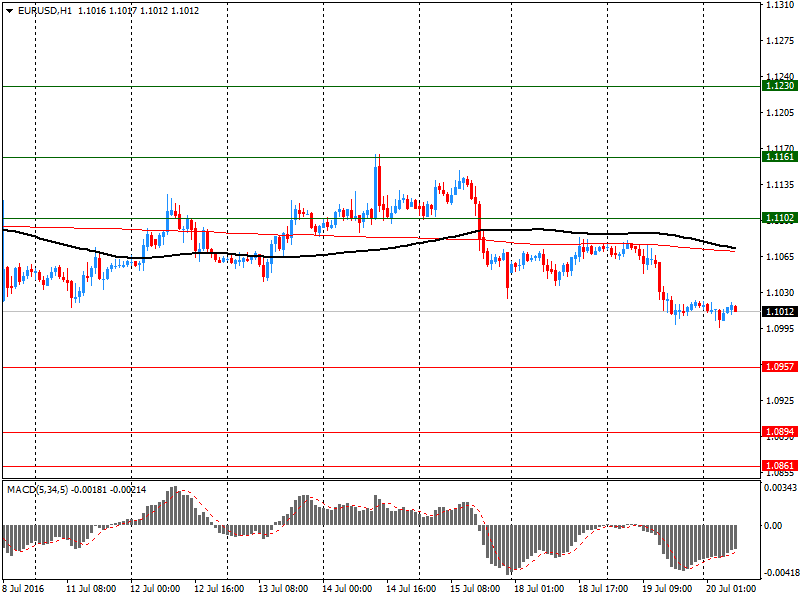Click the 20 Jul 01:00 time axis label

(731, 589)
